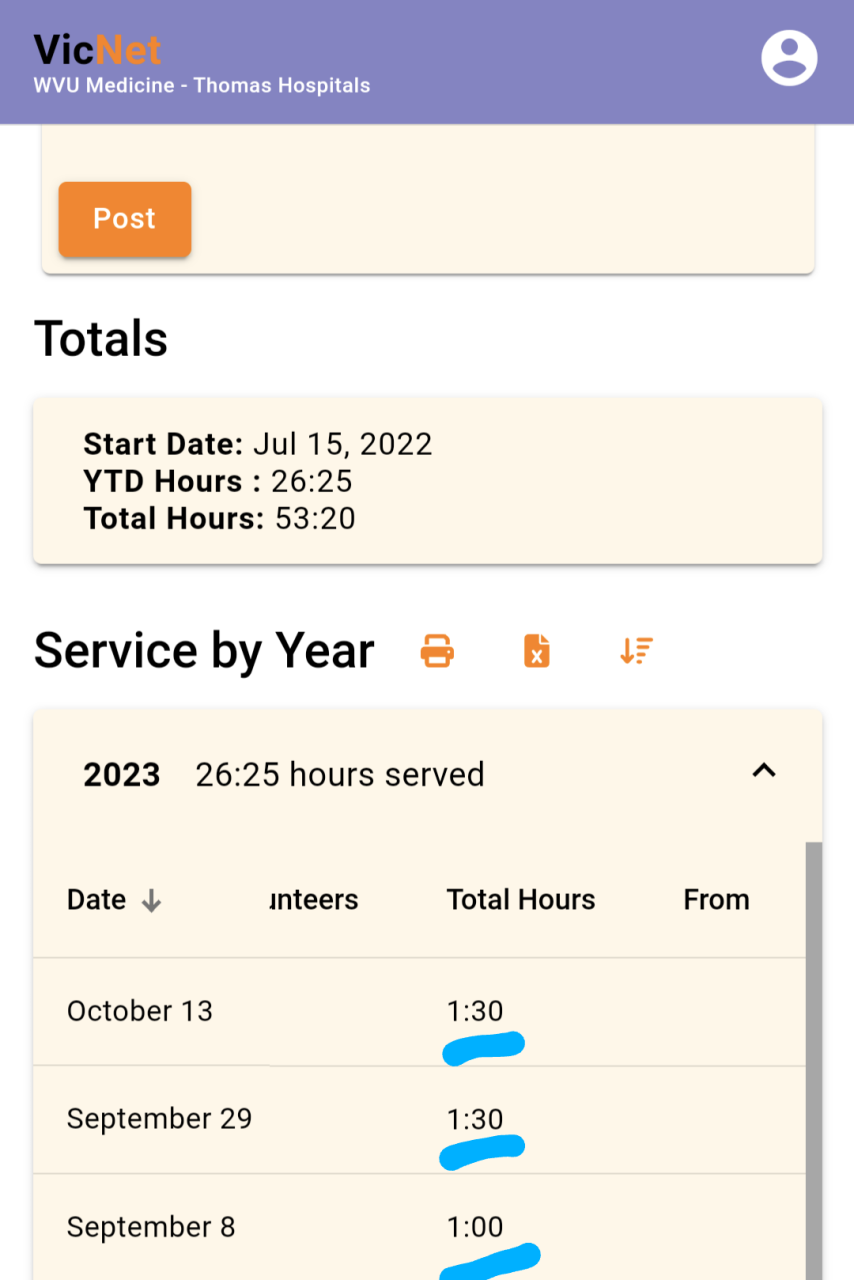Select the October 13 service row

140,1011
